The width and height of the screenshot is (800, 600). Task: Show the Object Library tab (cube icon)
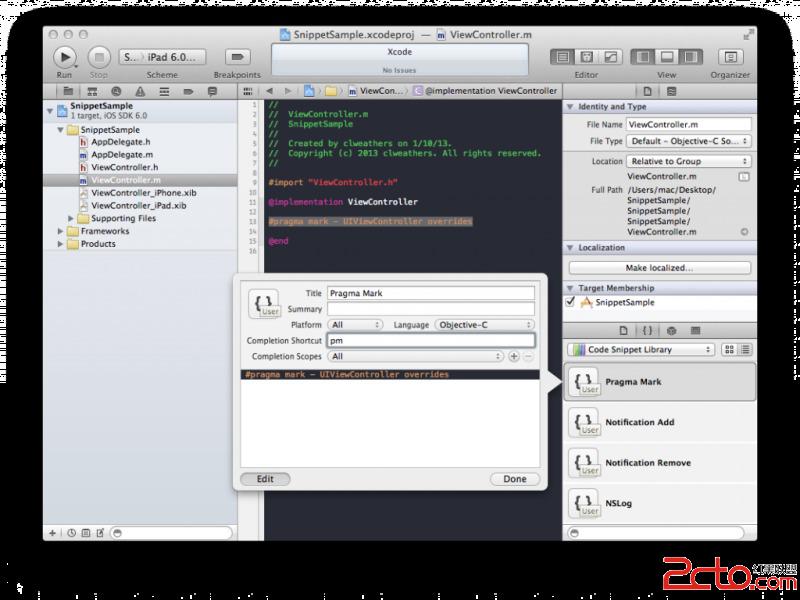point(671,330)
